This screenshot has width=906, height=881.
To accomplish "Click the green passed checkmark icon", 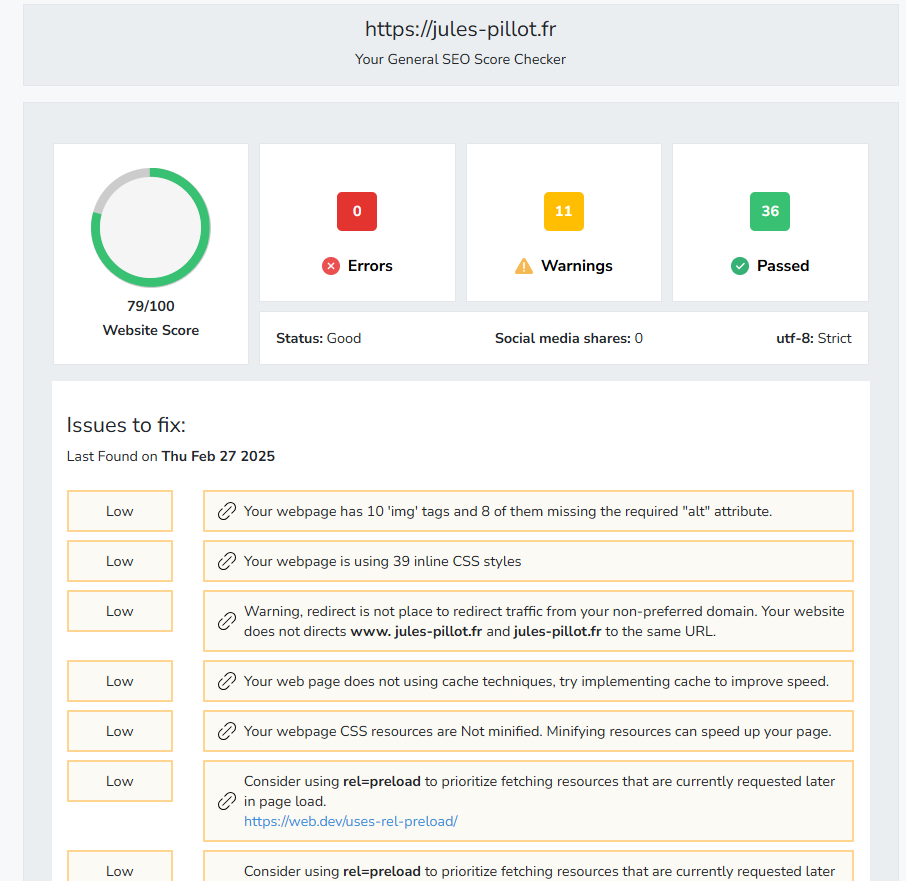I will click(740, 266).
